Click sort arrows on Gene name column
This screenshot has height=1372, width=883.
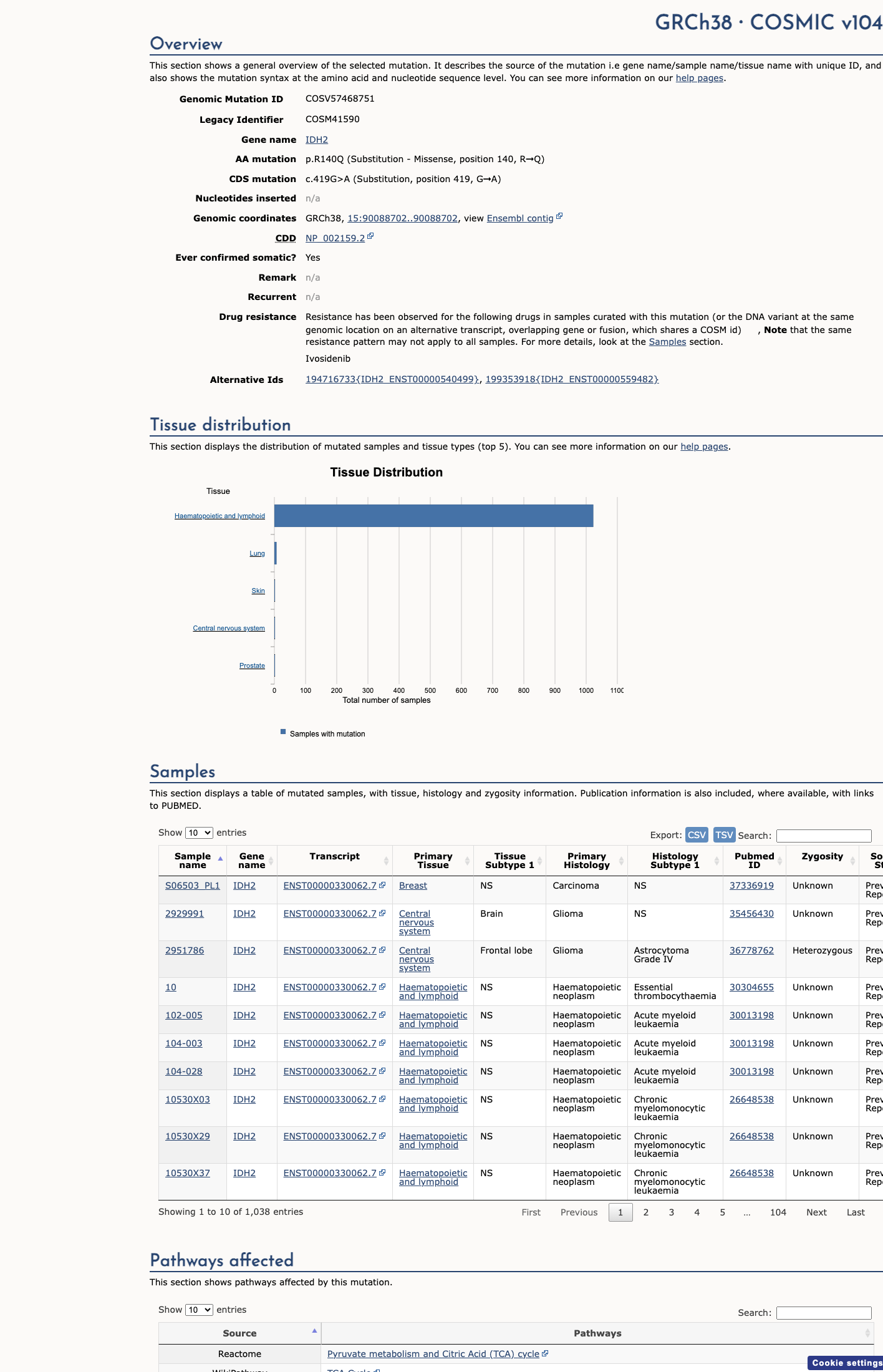tap(271, 861)
